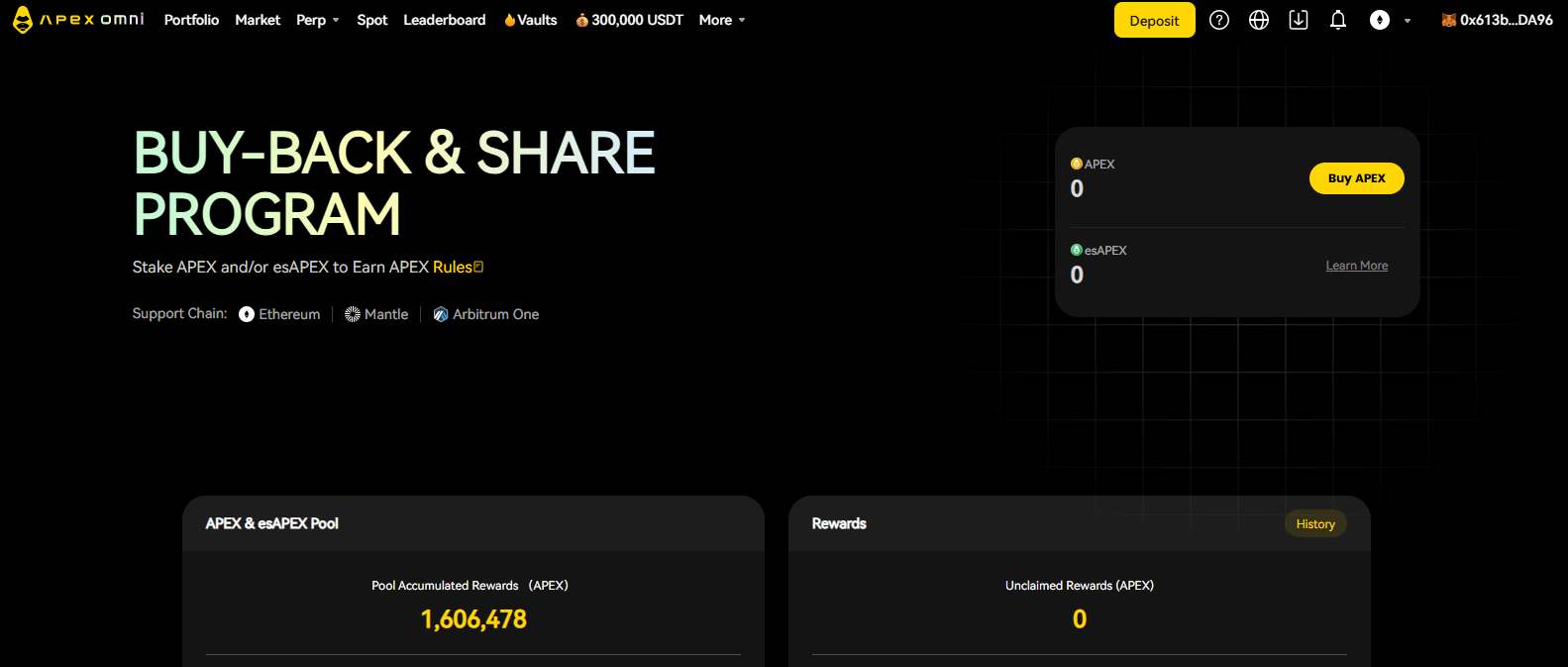
Task: Open the network selector dropdown arrow
Action: [x=1408, y=21]
